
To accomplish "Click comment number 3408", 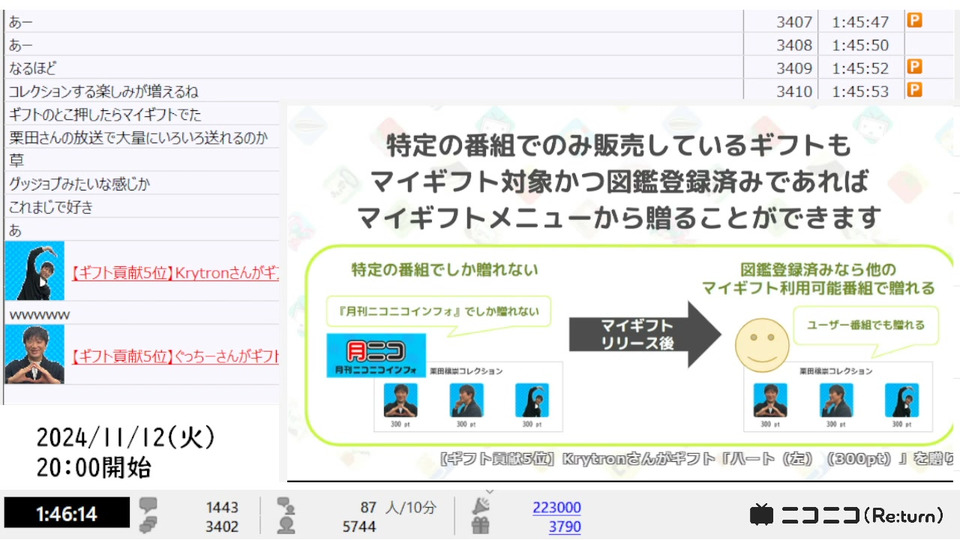I will coord(794,45).
